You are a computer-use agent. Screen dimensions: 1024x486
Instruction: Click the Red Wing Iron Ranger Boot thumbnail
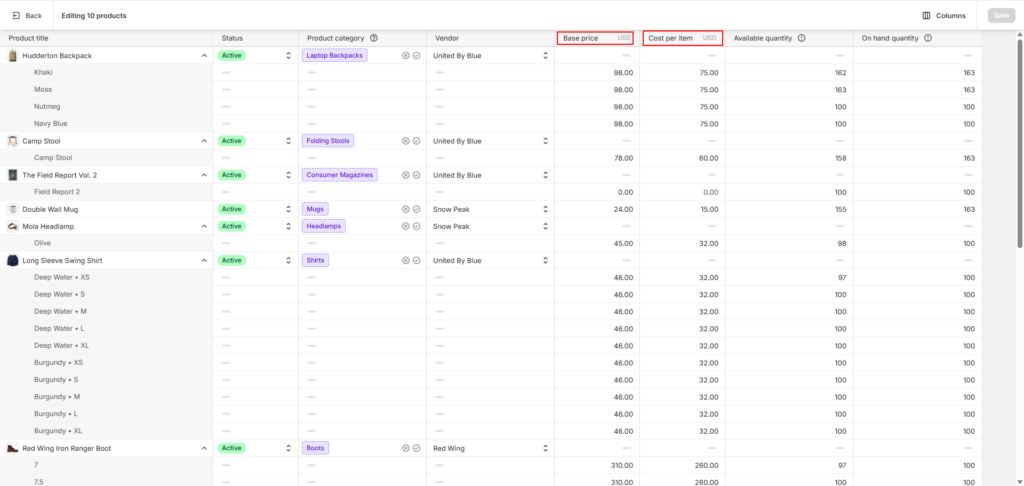[x=12, y=448]
